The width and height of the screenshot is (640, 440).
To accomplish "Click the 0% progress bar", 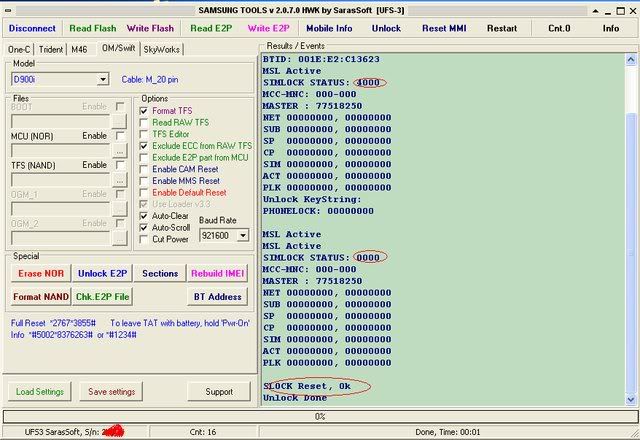I will click(x=320, y=416).
